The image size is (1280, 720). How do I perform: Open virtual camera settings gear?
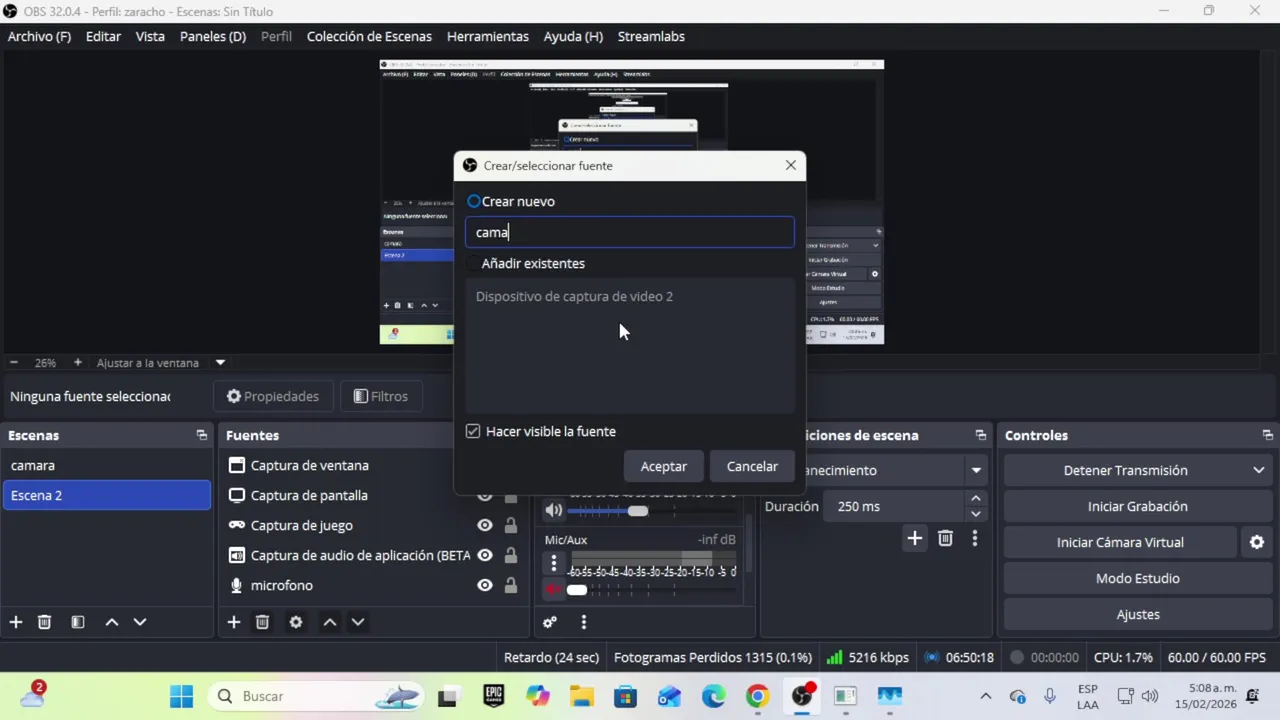tap(1257, 542)
